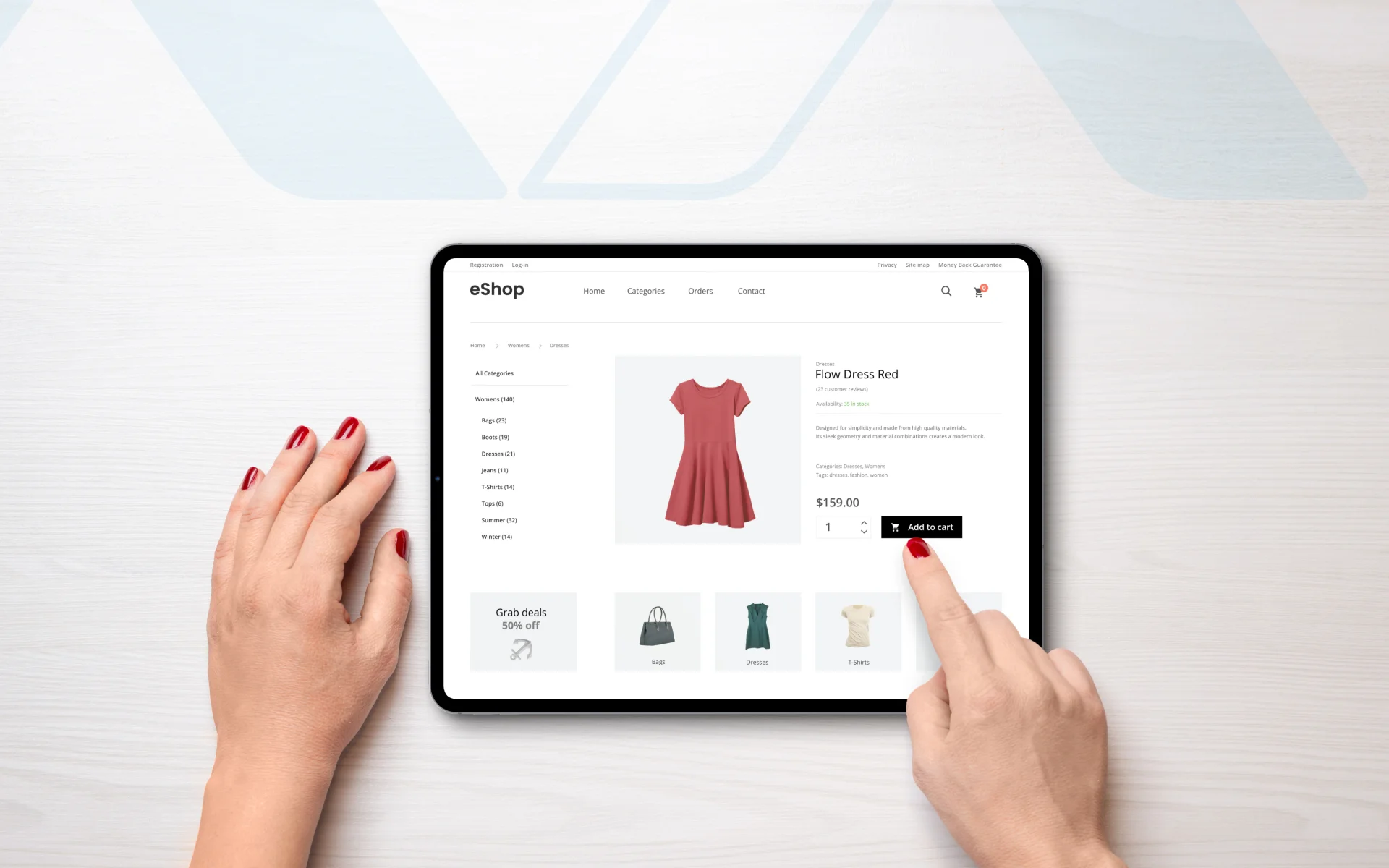The width and height of the screenshot is (1389, 868).
Task: Click the breadcrumb home icon
Action: [x=477, y=345]
